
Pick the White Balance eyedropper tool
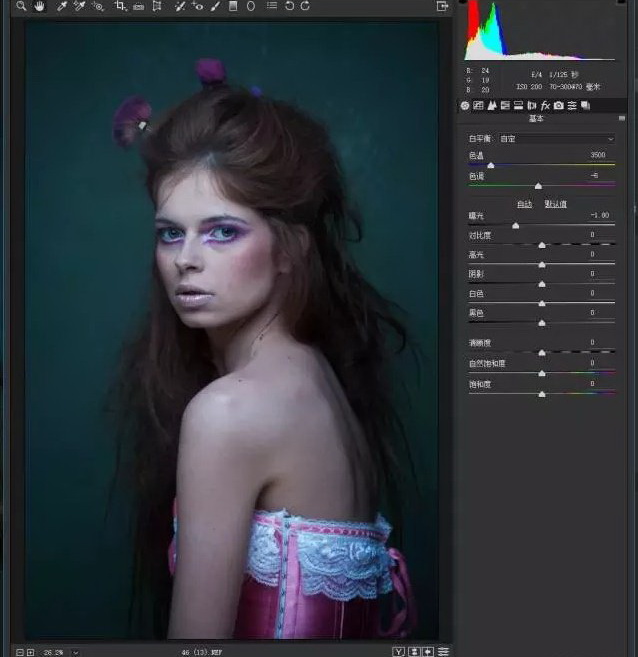[62, 6]
